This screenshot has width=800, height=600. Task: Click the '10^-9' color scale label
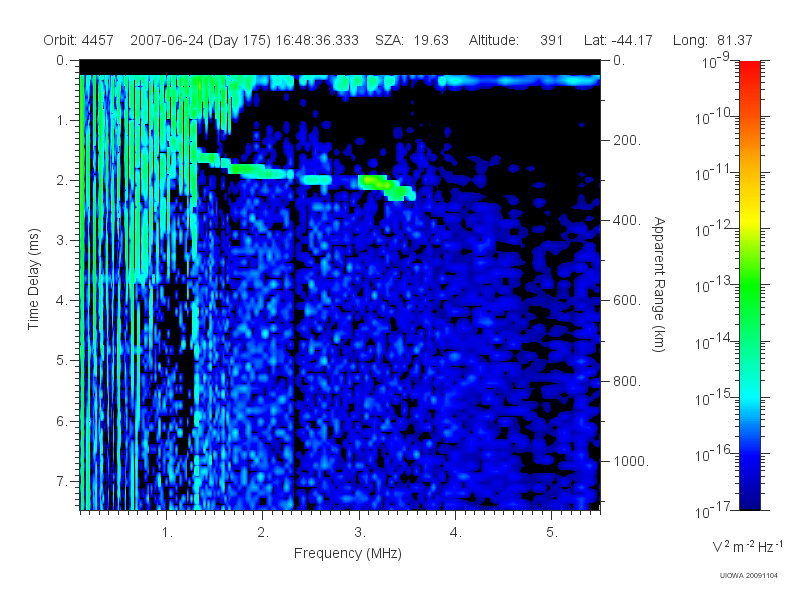tap(716, 61)
